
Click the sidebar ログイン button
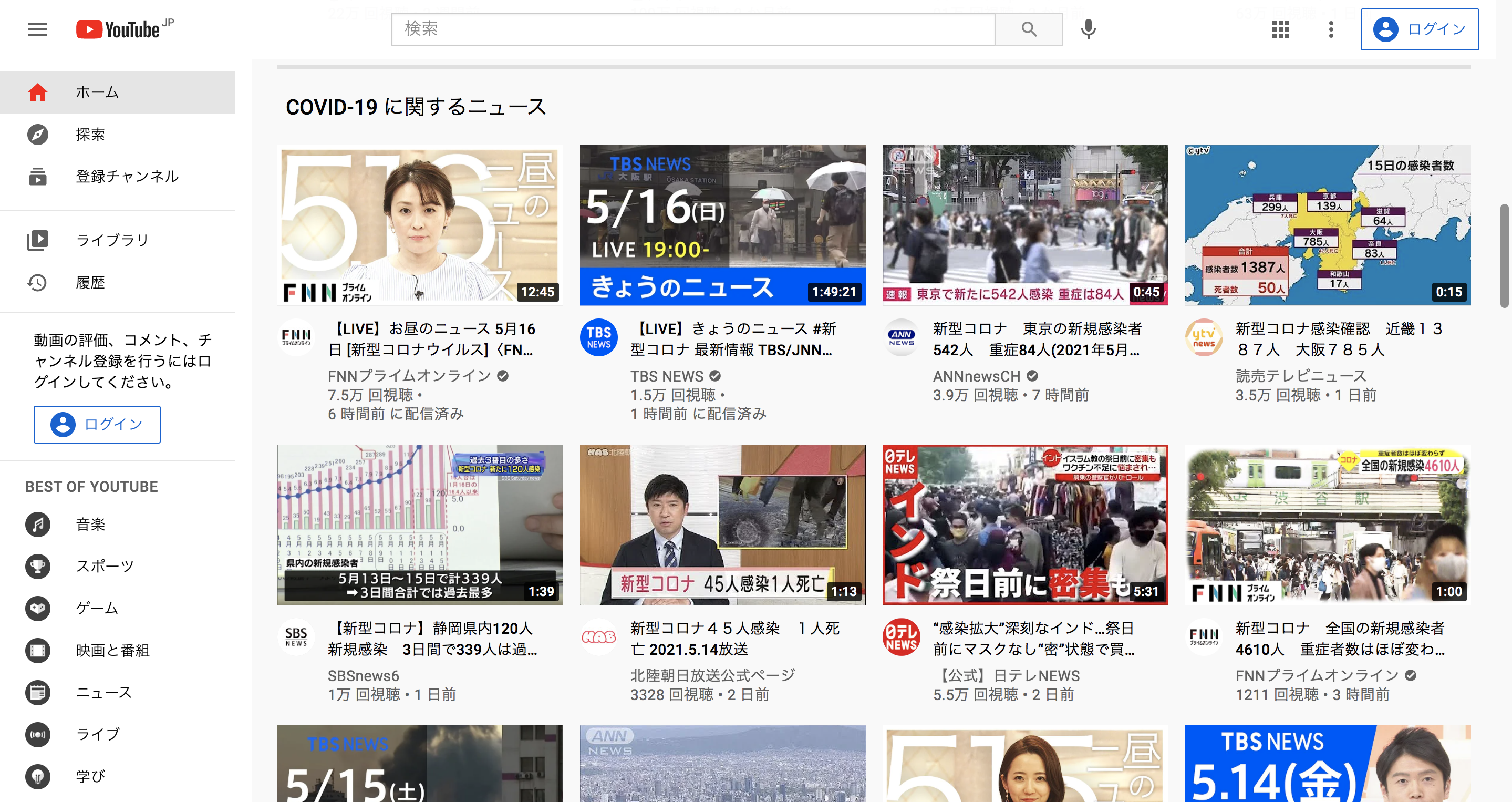click(97, 424)
